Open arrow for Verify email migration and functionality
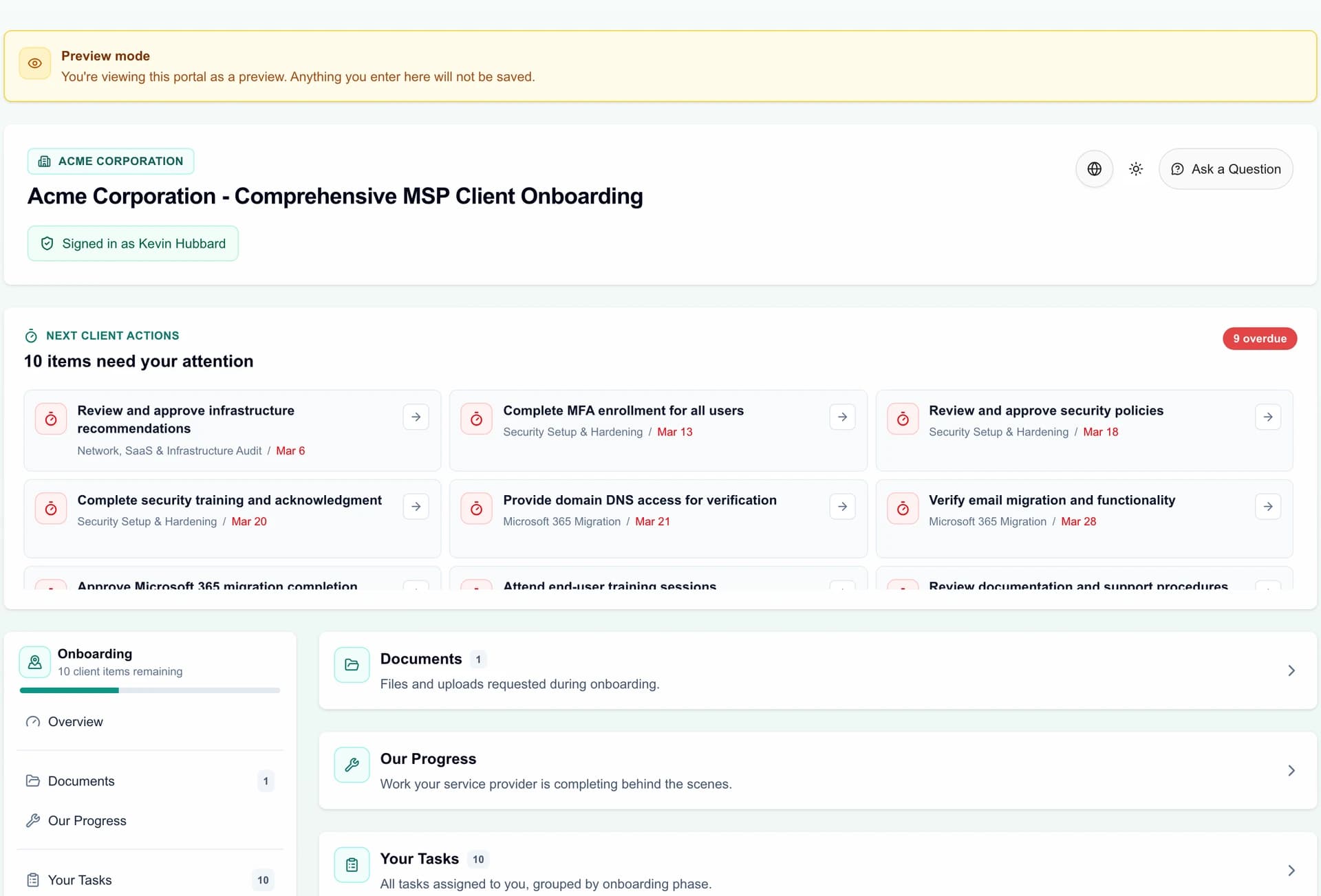This screenshot has height=896, width=1321. [x=1268, y=507]
